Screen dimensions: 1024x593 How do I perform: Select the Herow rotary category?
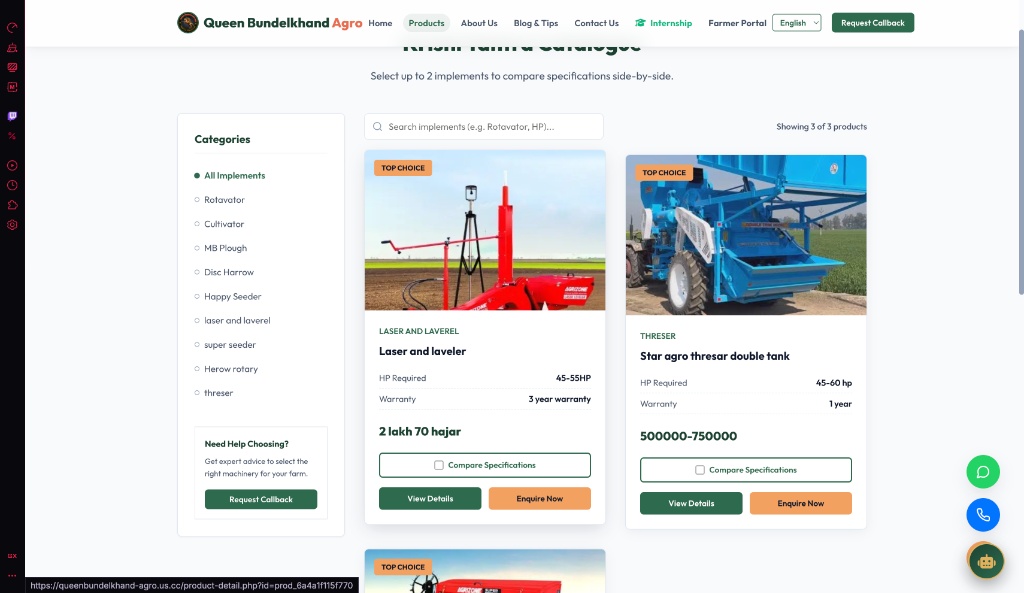[231, 369]
